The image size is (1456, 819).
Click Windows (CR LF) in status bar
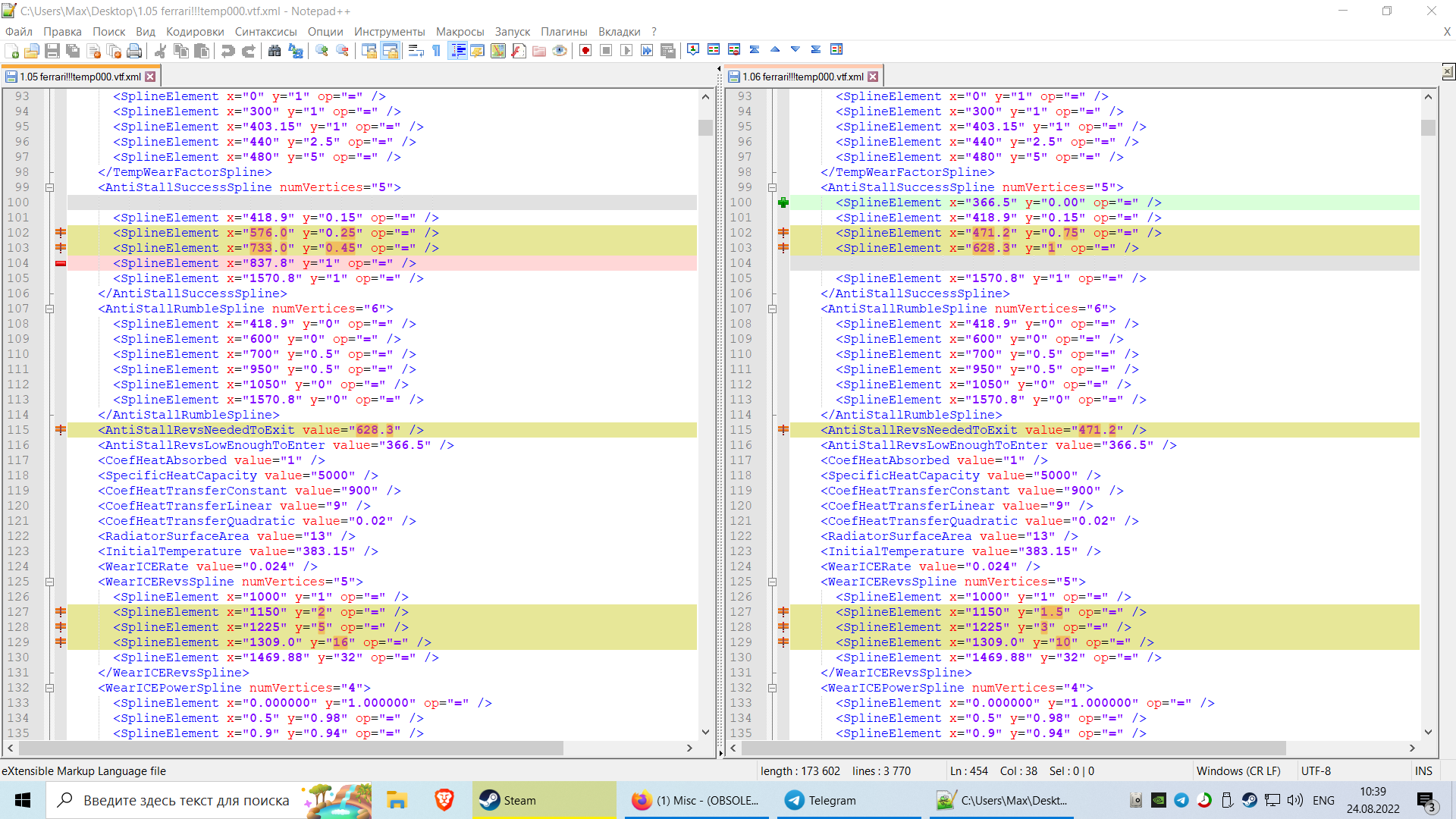point(1238,770)
